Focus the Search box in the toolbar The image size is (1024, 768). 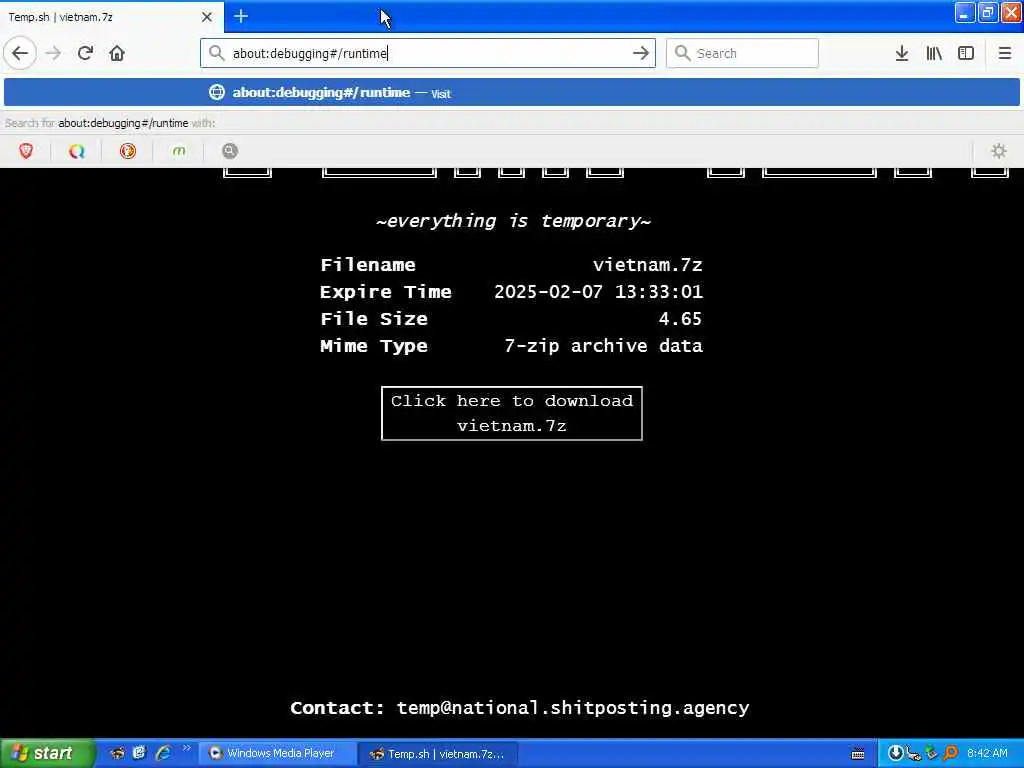tap(742, 53)
